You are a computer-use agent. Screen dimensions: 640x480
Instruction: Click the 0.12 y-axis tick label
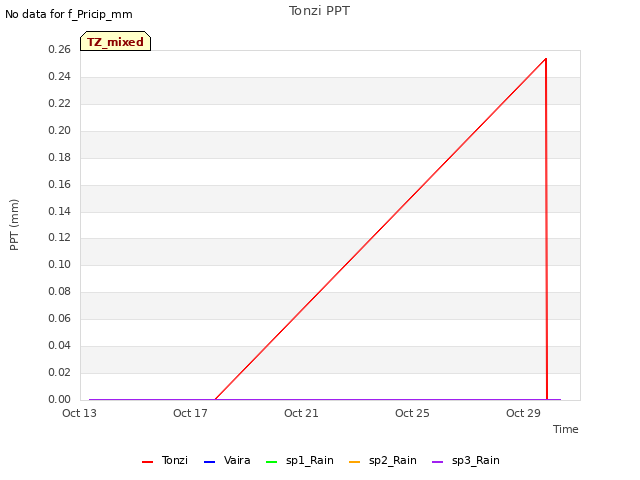[60, 238]
